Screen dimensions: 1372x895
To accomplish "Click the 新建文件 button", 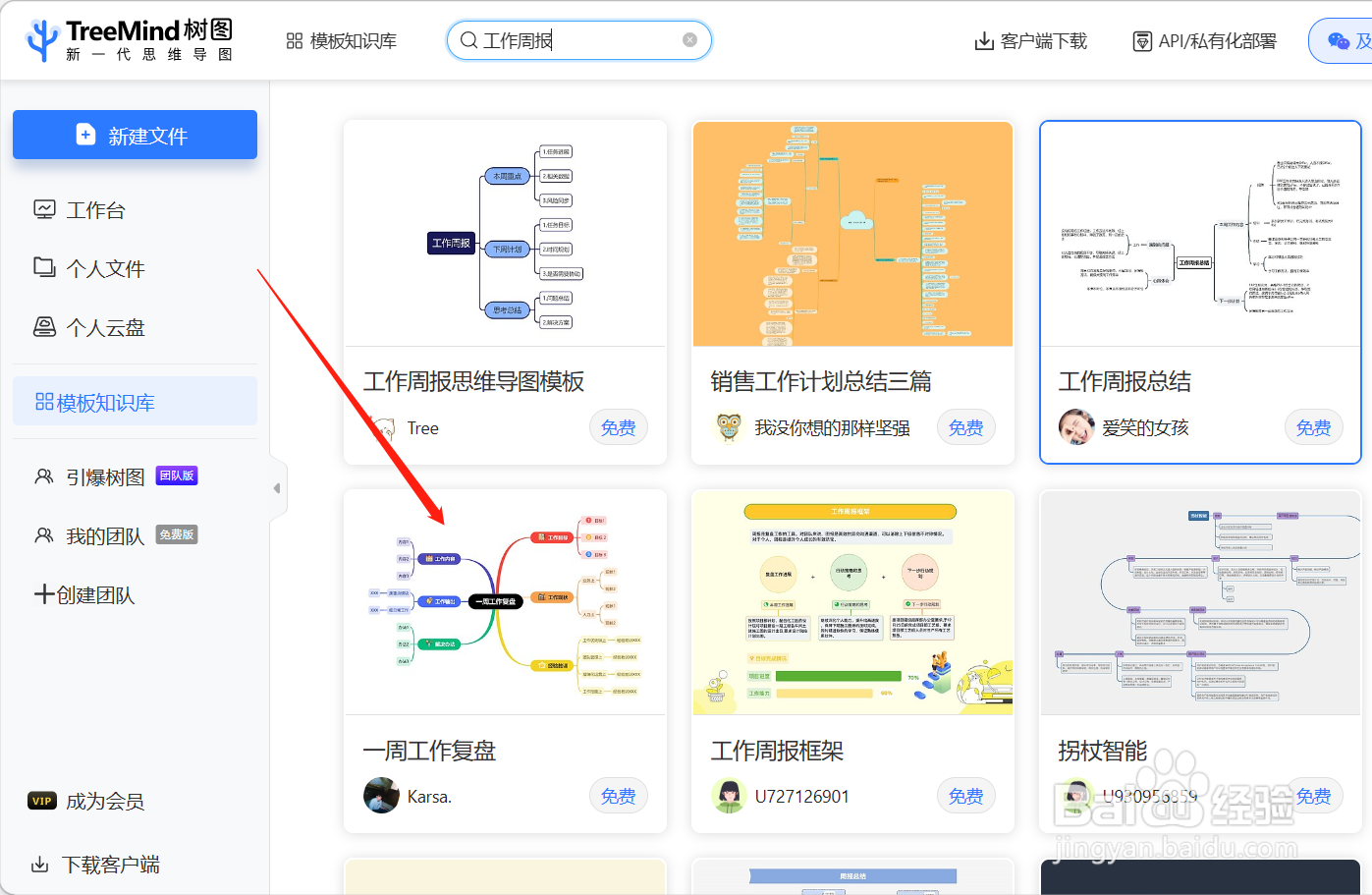I will (135, 135).
